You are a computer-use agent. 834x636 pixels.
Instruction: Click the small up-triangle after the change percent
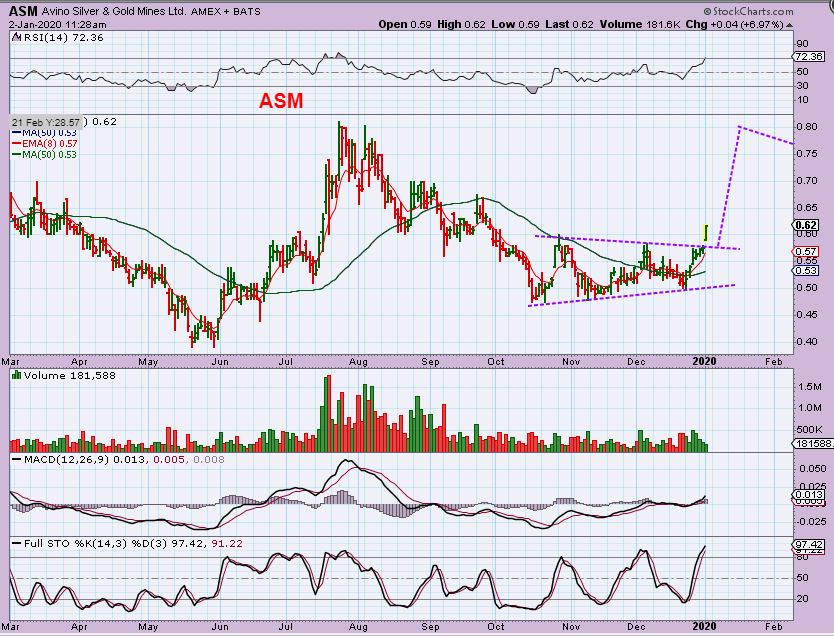pos(789,25)
